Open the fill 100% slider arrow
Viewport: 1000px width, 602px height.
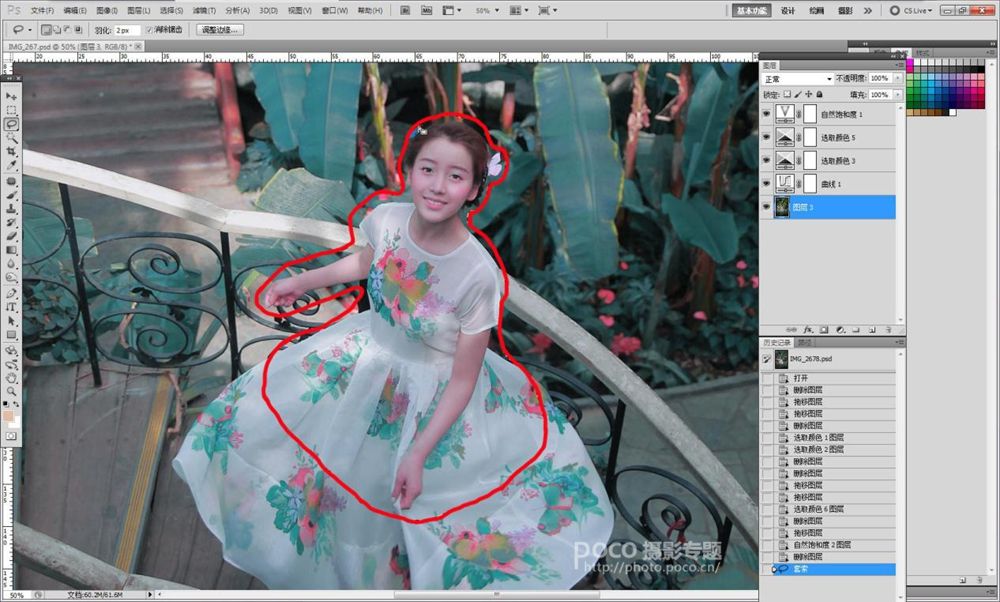coord(897,94)
